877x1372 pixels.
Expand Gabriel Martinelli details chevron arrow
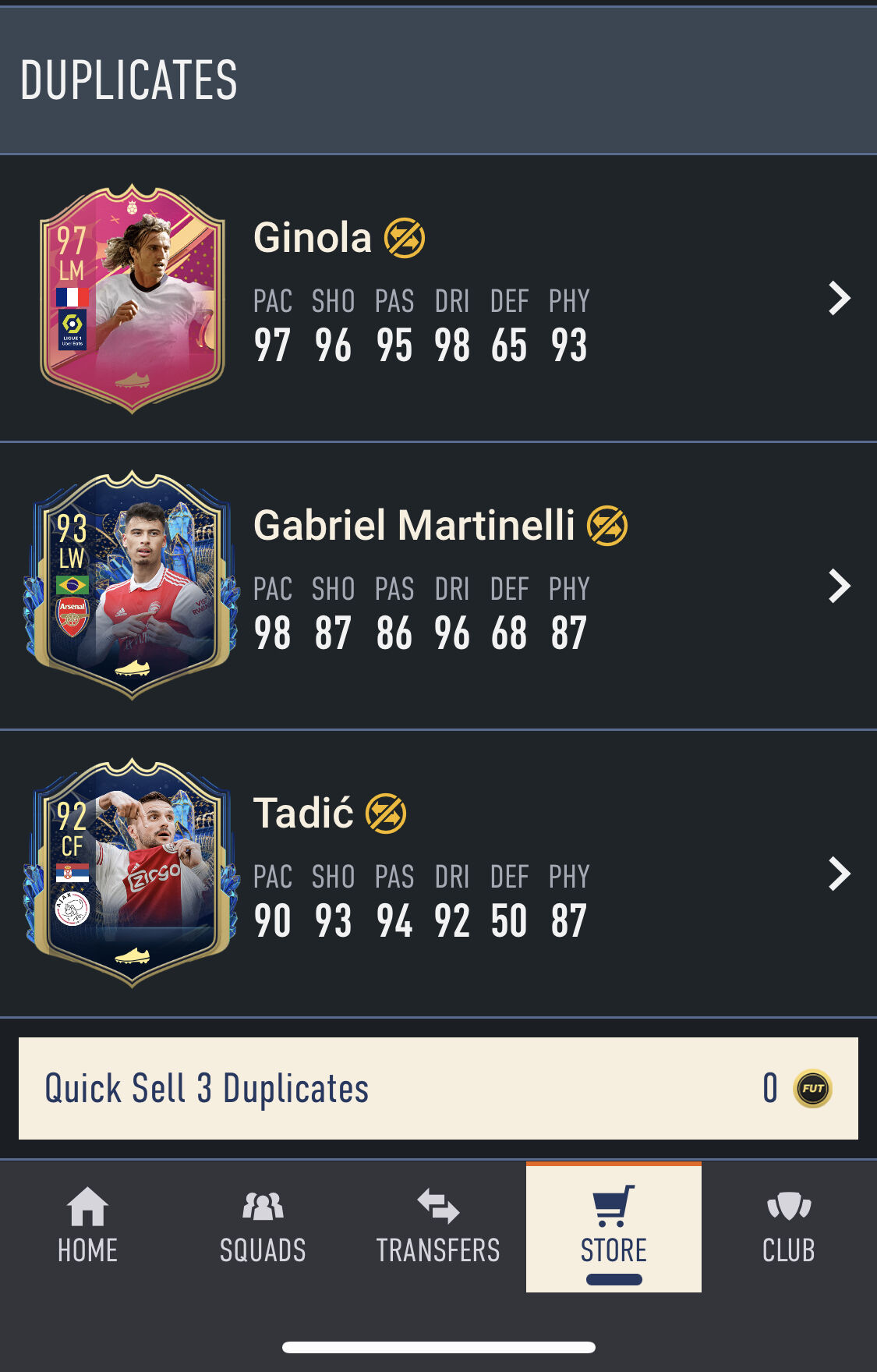point(839,586)
